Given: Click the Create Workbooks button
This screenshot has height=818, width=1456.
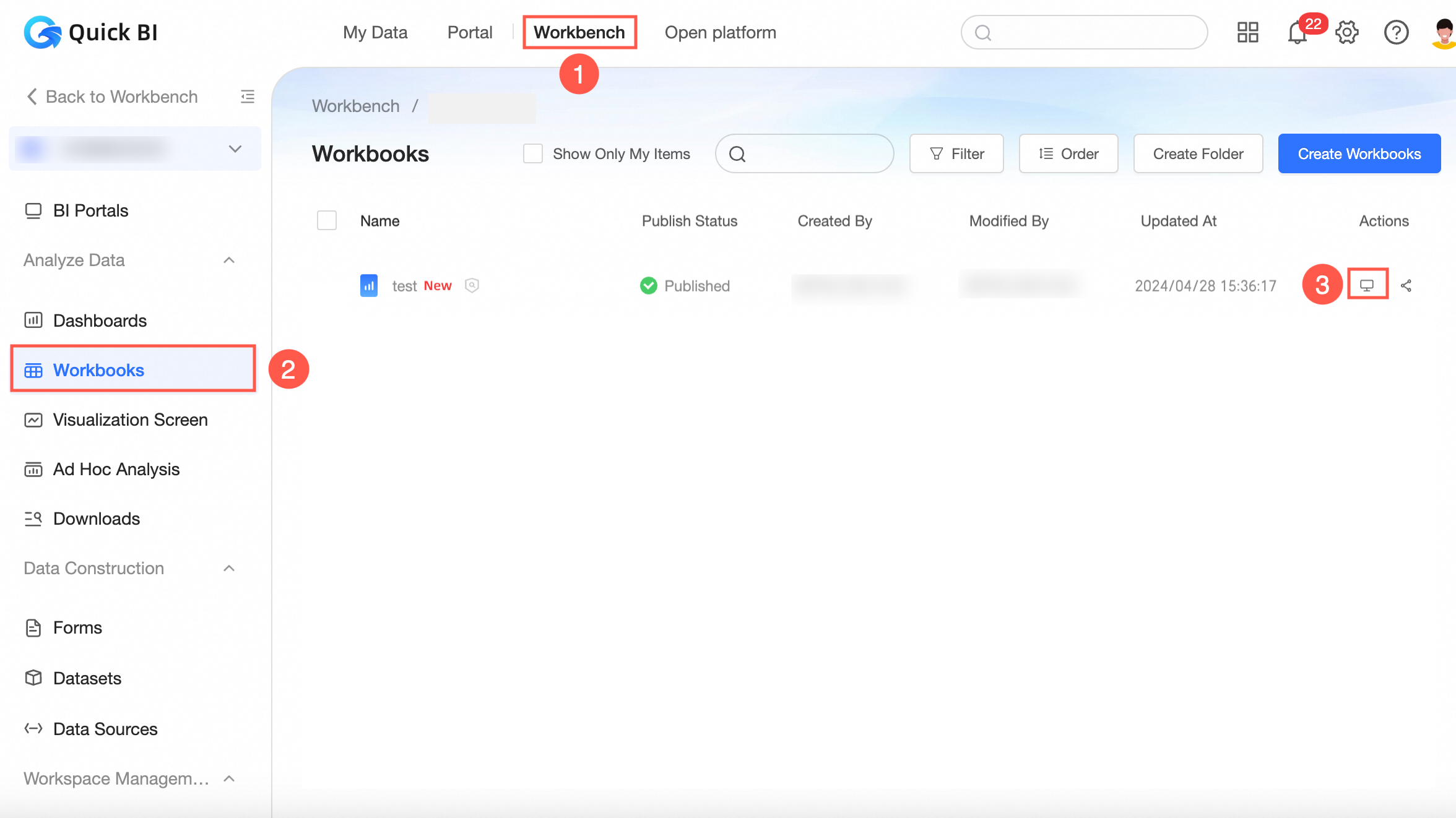Looking at the screenshot, I should tap(1359, 153).
